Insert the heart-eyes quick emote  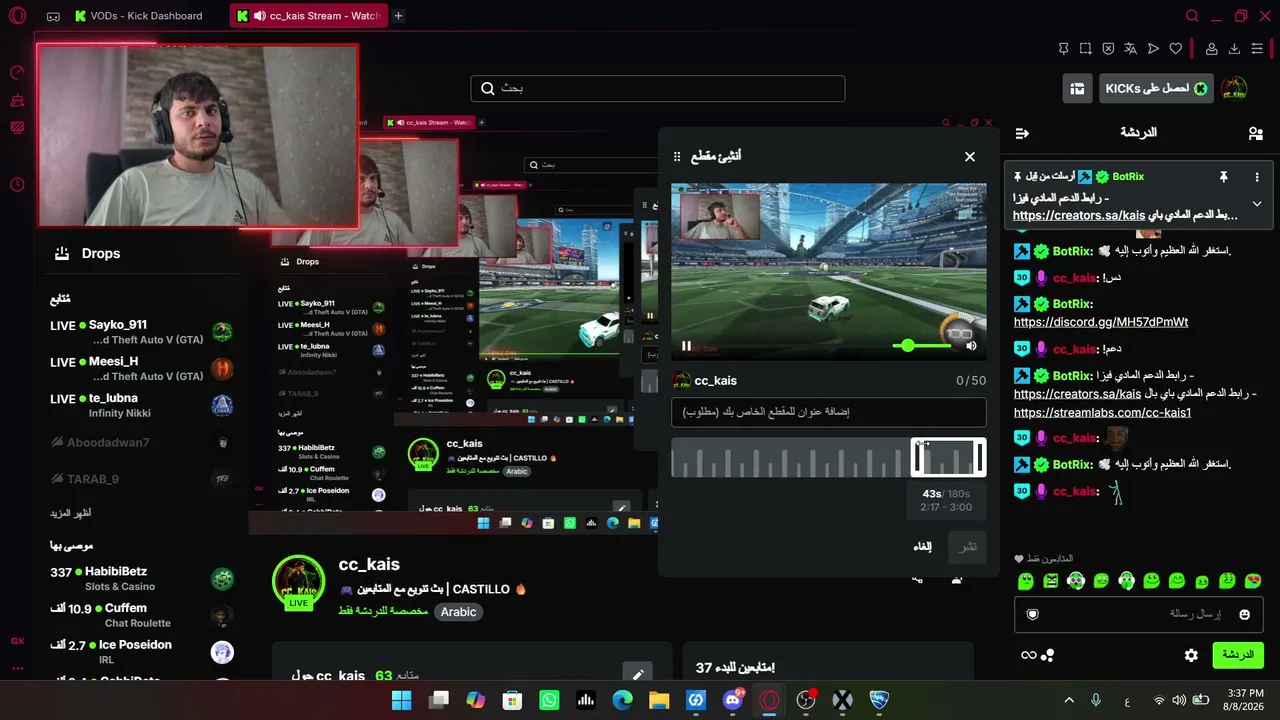click(x=1253, y=581)
